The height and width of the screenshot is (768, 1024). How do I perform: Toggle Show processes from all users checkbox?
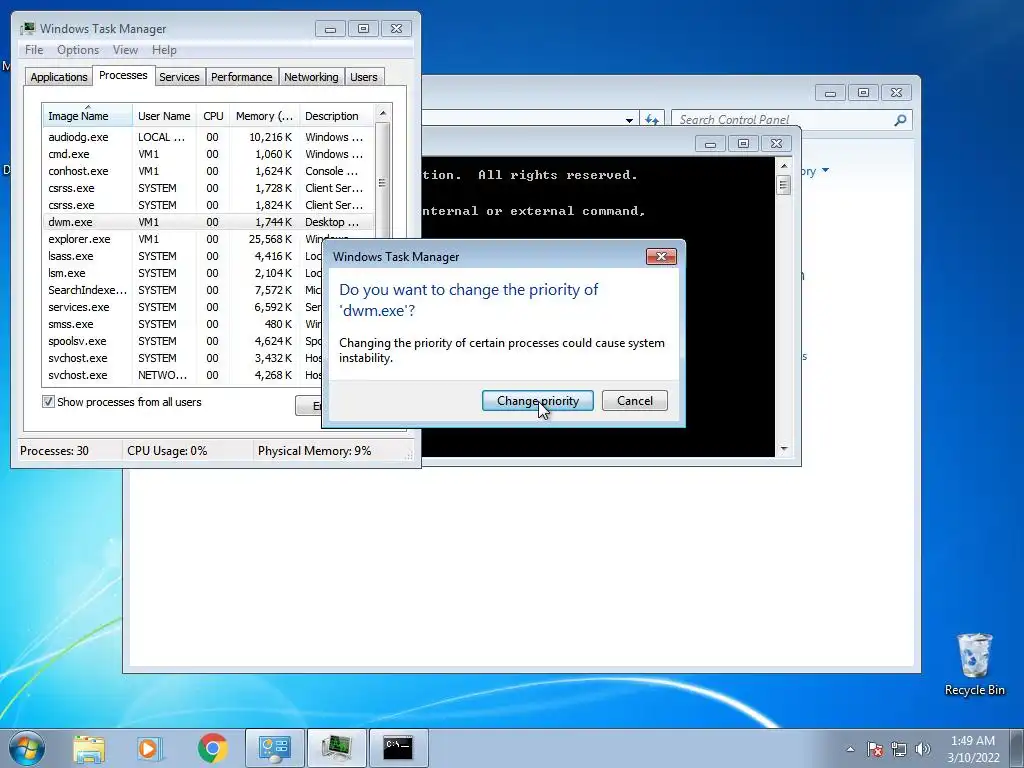pos(48,402)
